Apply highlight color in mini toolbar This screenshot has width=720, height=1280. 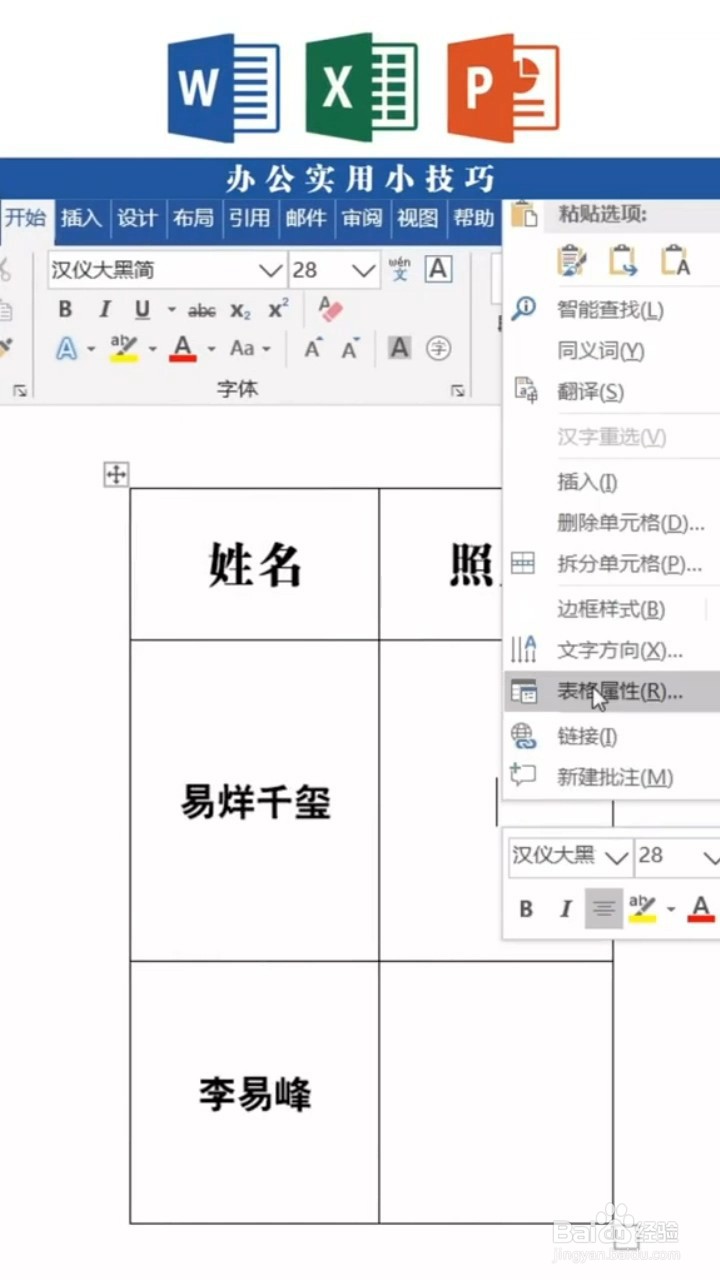(642, 909)
